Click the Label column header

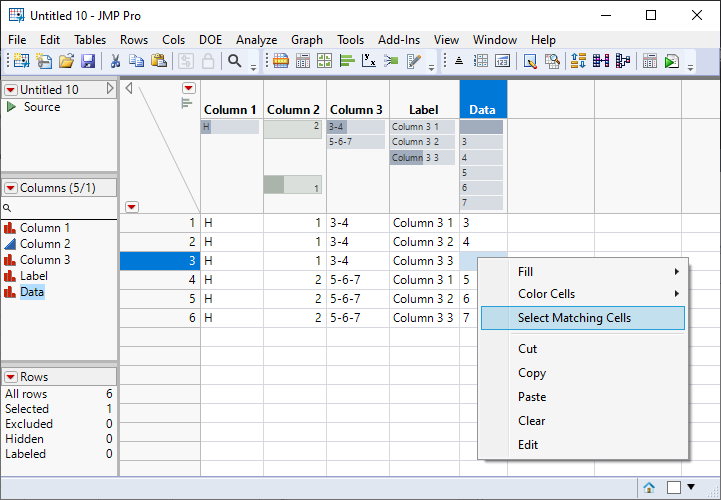click(x=423, y=110)
